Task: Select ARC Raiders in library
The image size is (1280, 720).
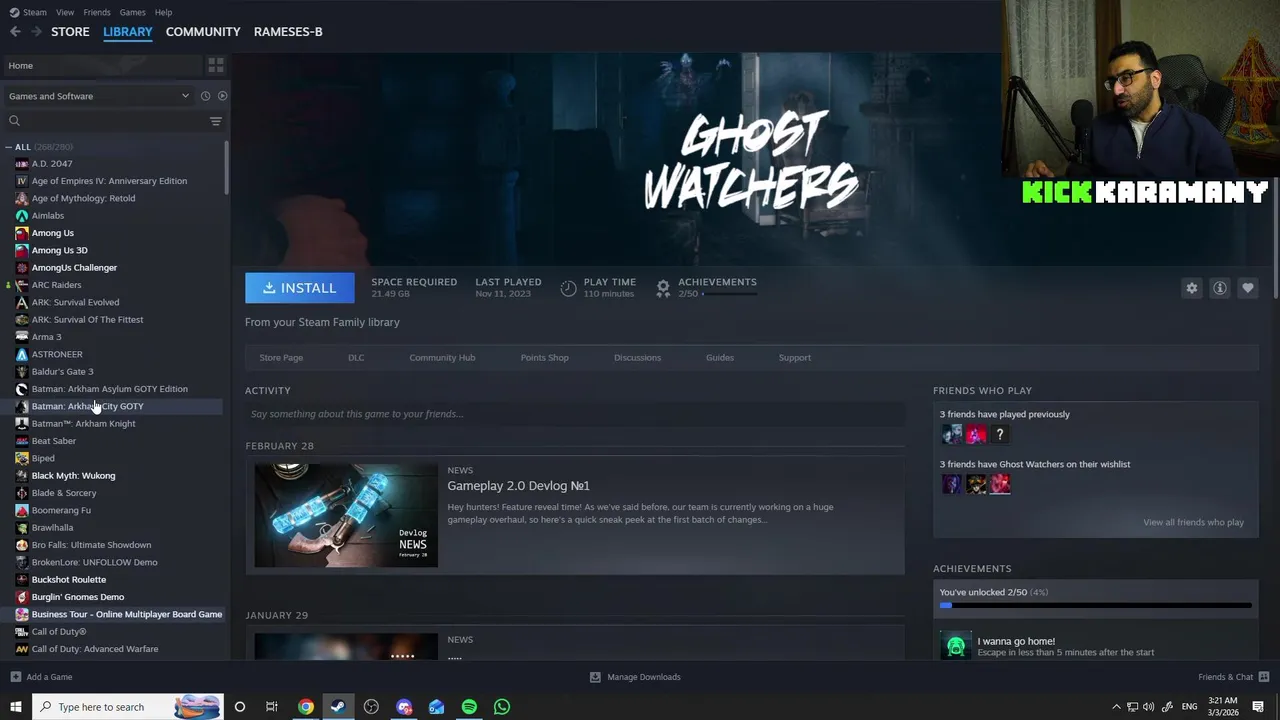Action: [56, 285]
